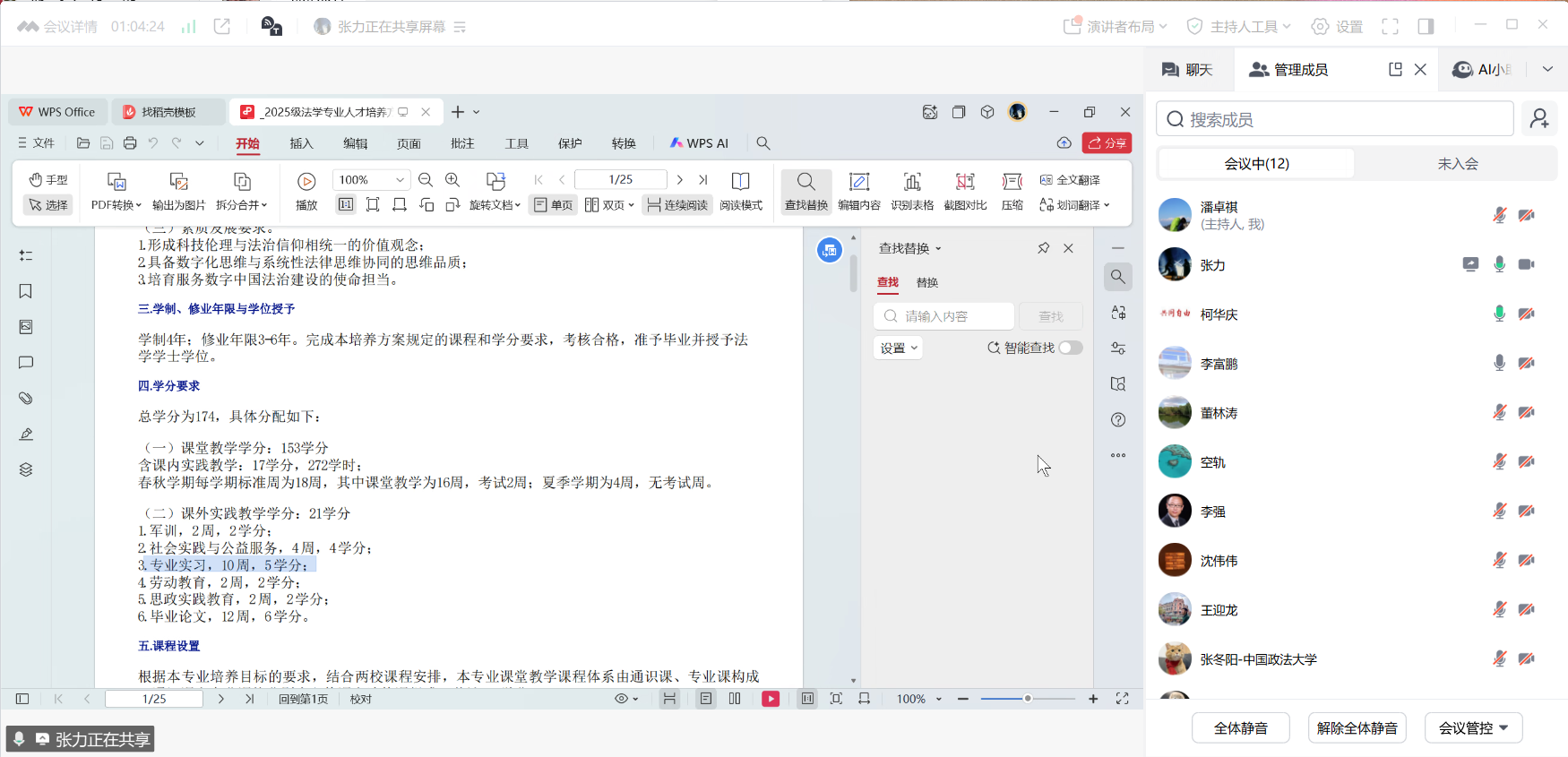Open the Screenshot Compare tool

point(964,191)
